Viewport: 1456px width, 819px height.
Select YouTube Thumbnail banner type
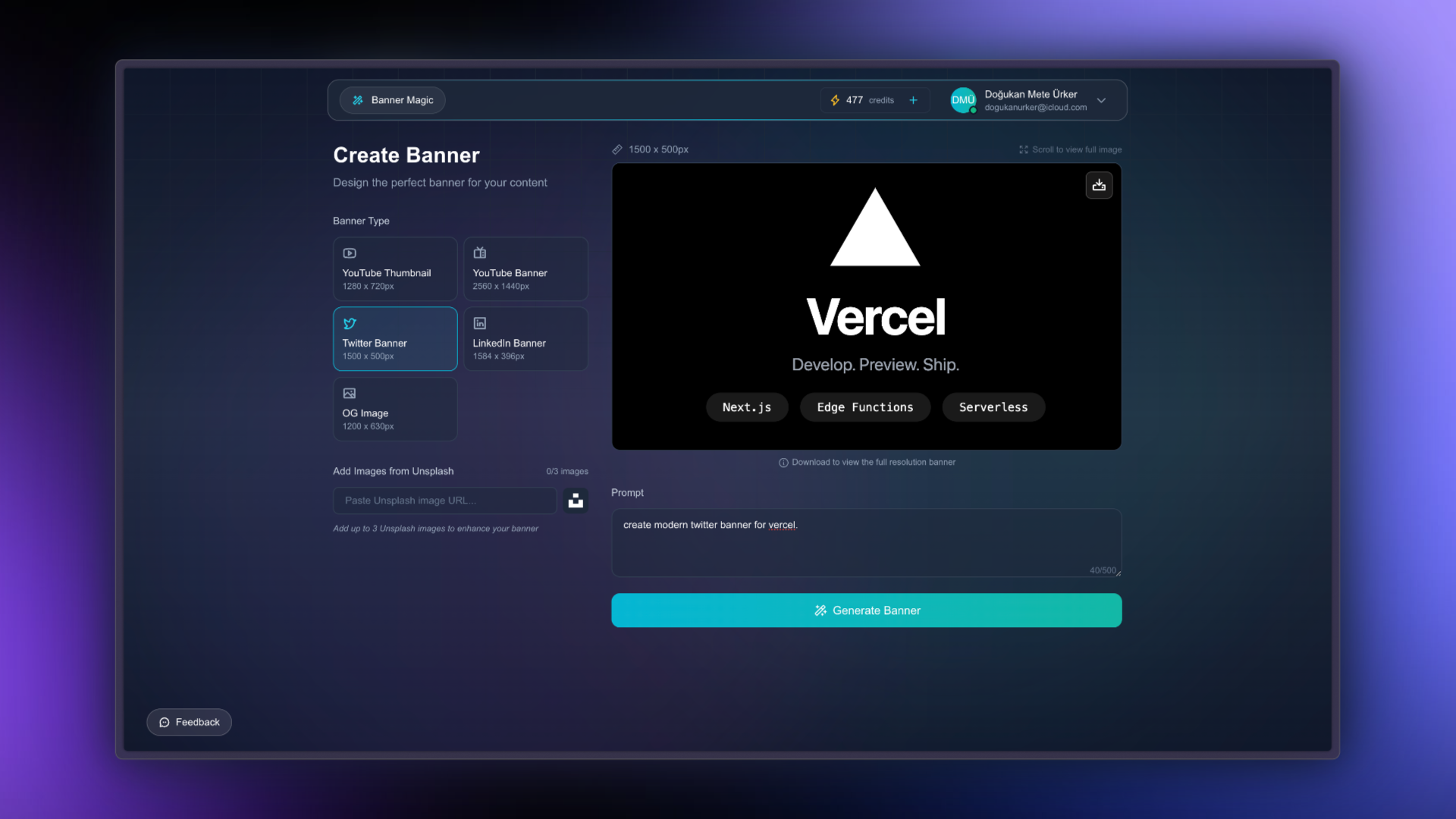point(395,269)
